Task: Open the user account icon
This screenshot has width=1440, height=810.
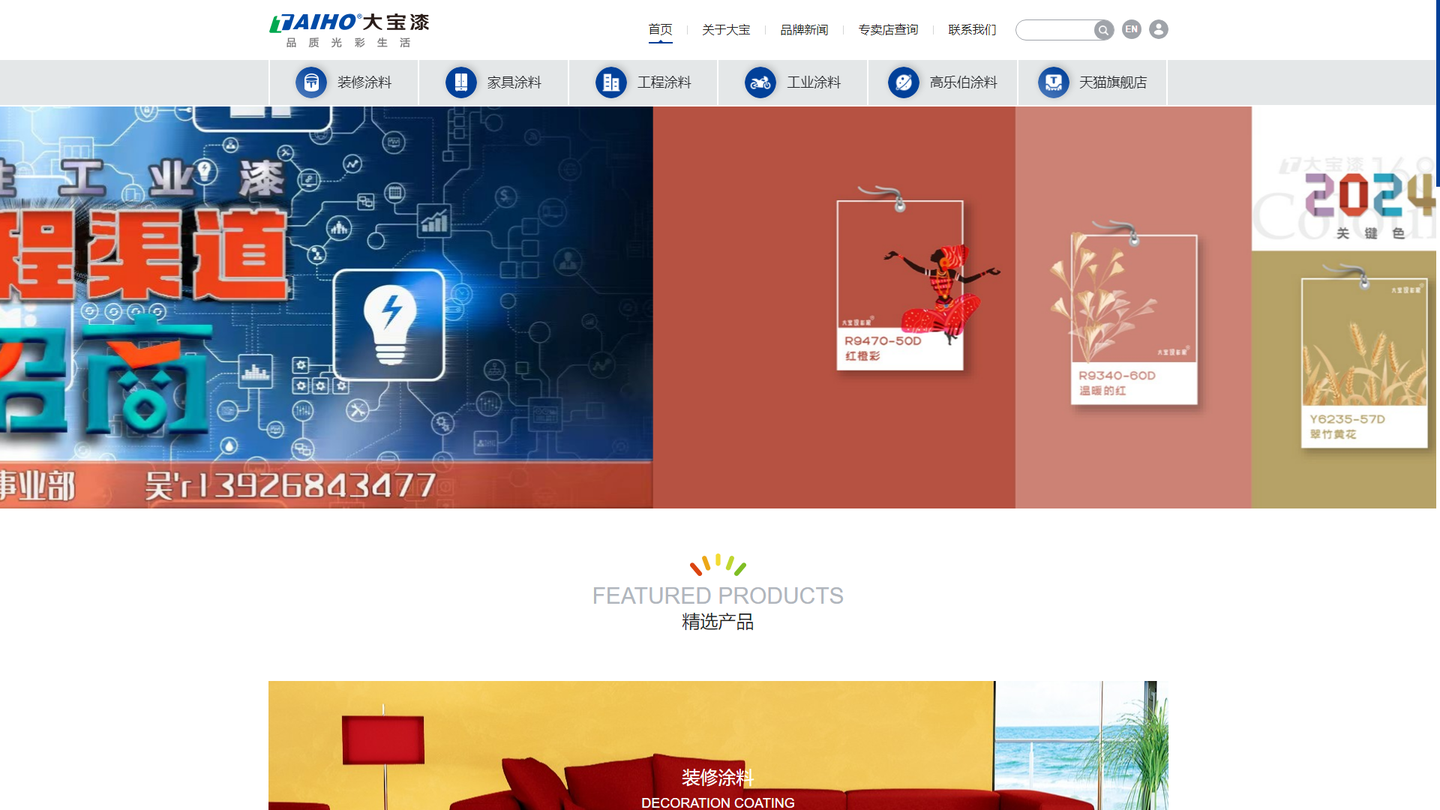Action: coord(1158,29)
